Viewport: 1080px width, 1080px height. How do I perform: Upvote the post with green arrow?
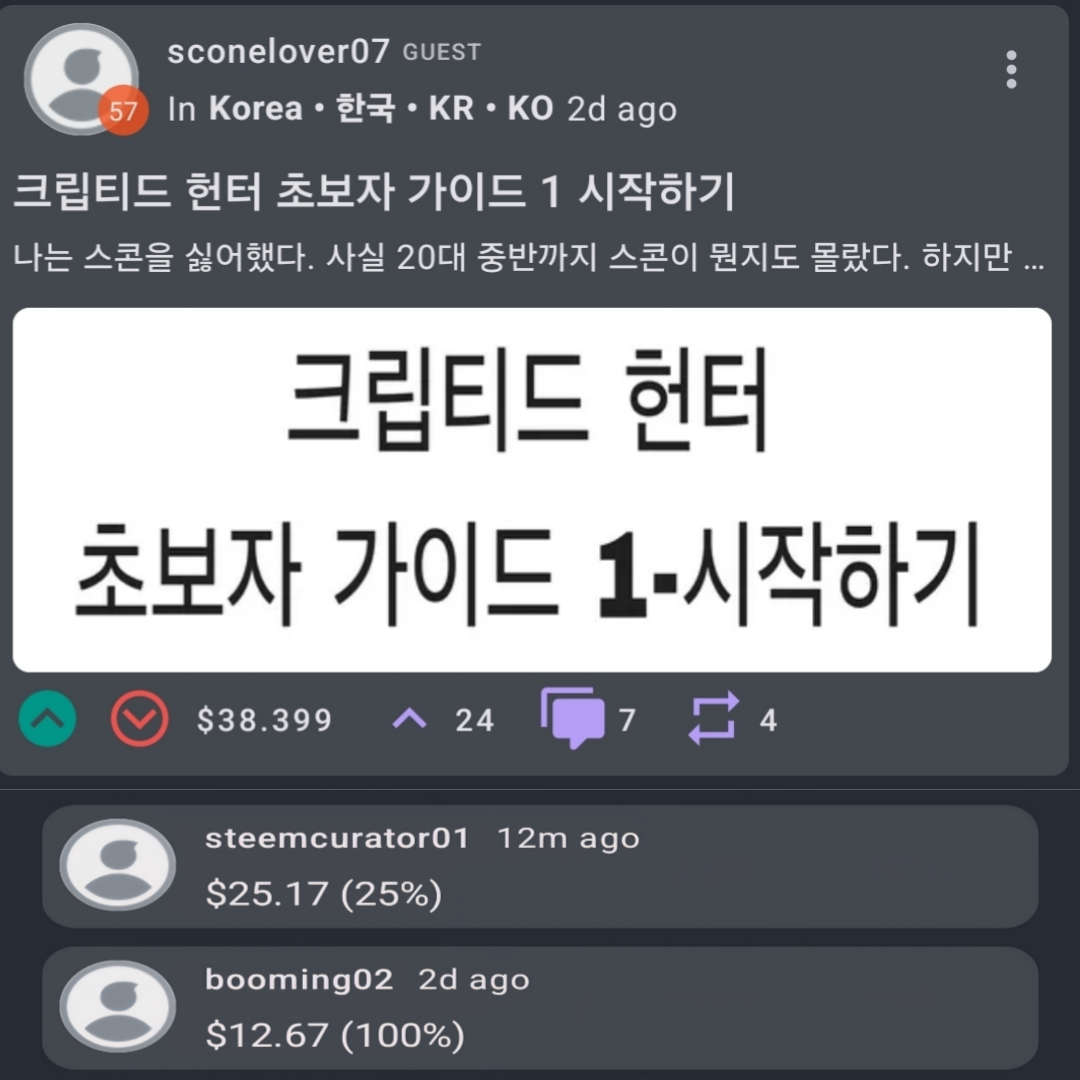tap(47, 719)
